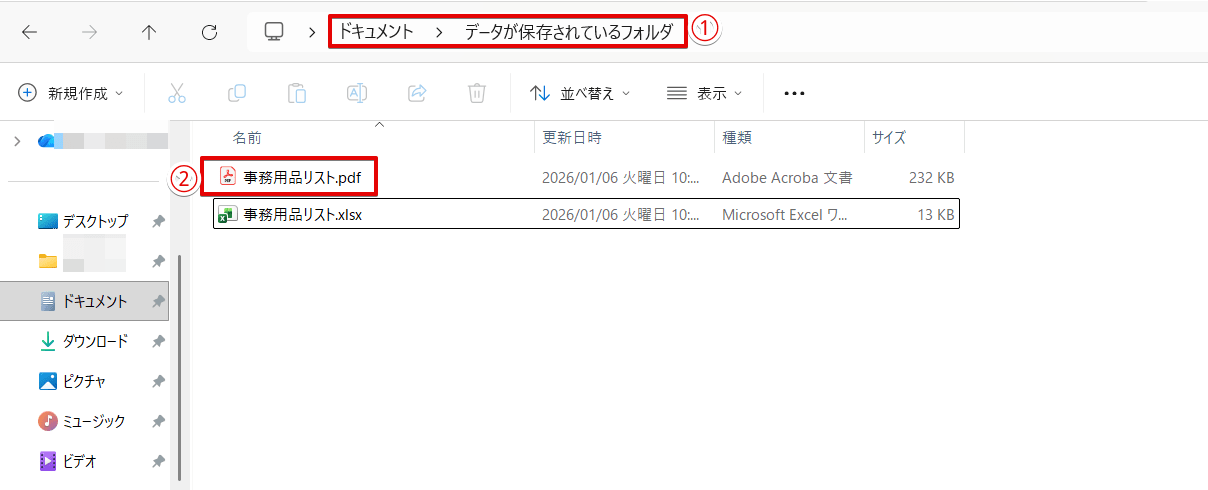Click the Paste clipboard icon
Screen dimensions: 1208x490
tap(297, 93)
